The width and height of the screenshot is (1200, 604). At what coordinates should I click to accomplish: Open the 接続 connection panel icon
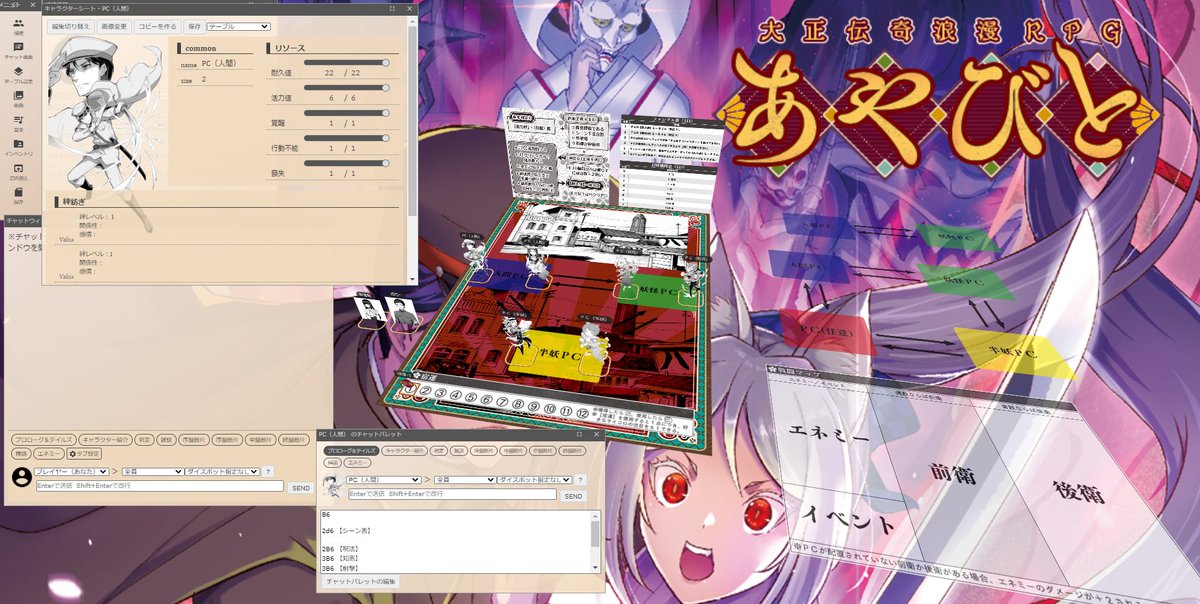coord(19,27)
